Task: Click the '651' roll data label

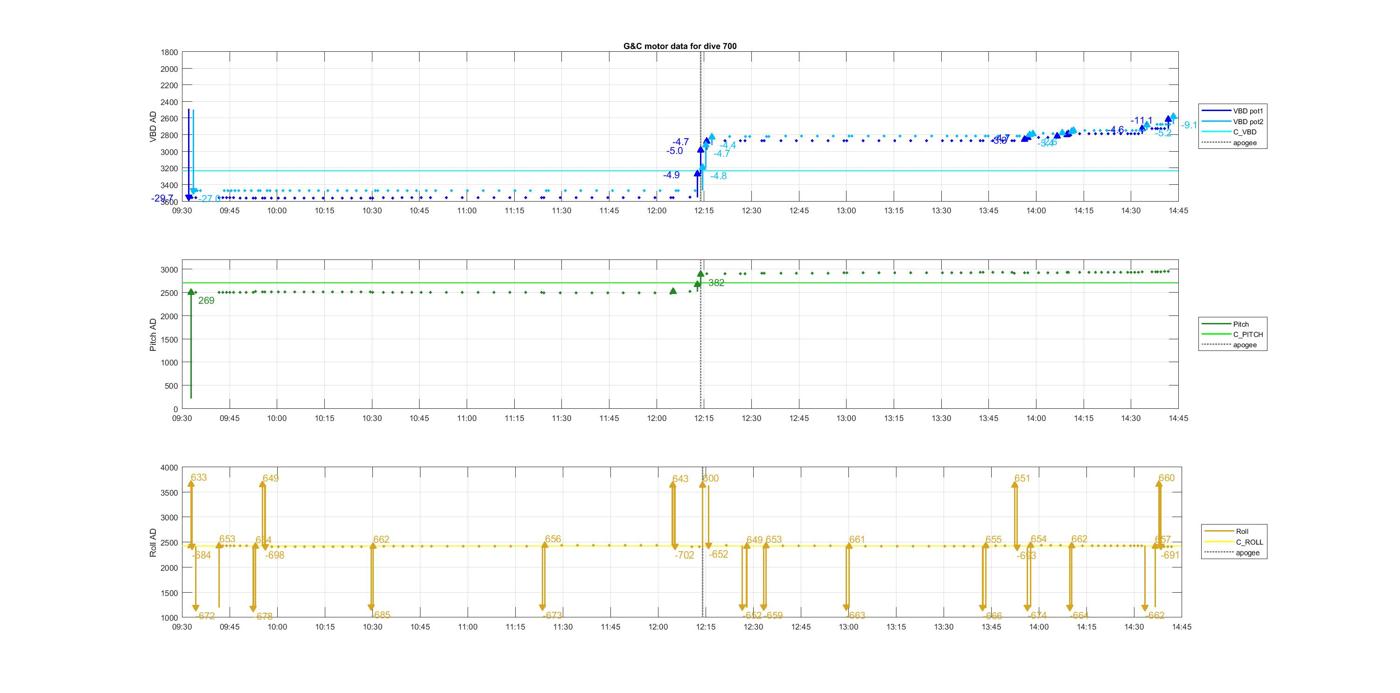Action: pos(1022,479)
